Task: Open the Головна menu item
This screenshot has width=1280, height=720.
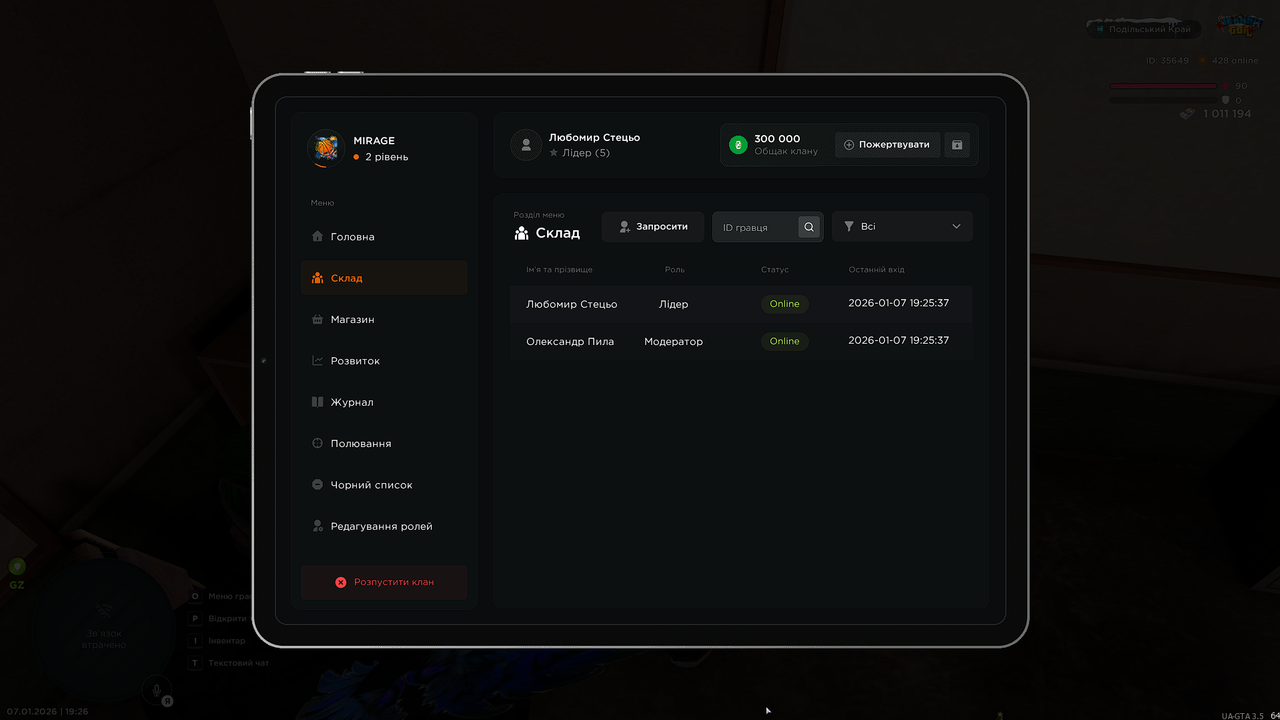Action: pyautogui.click(x=384, y=237)
